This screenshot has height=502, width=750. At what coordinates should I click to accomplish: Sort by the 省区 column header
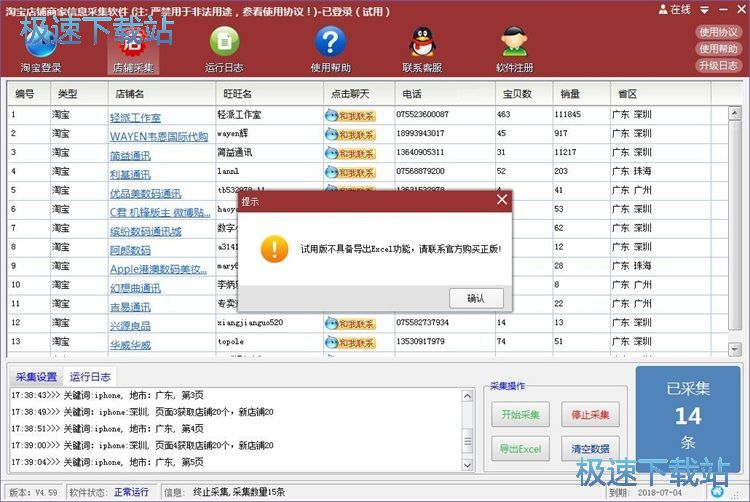(660, 94)
